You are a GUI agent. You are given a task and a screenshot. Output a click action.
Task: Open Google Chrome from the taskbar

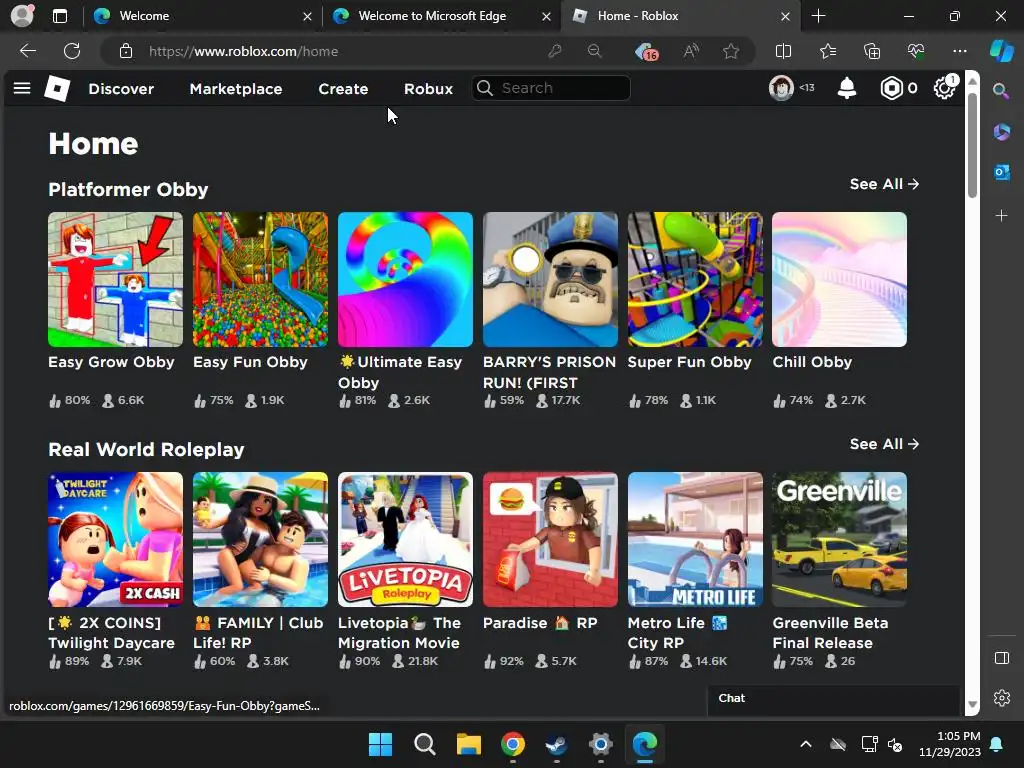513,744
